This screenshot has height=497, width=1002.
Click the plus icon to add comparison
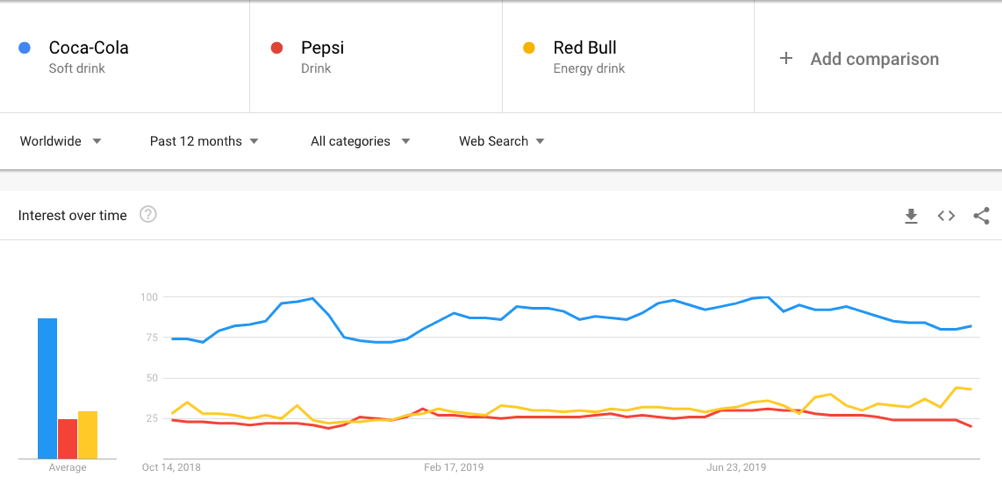click(x=786, y=59)
